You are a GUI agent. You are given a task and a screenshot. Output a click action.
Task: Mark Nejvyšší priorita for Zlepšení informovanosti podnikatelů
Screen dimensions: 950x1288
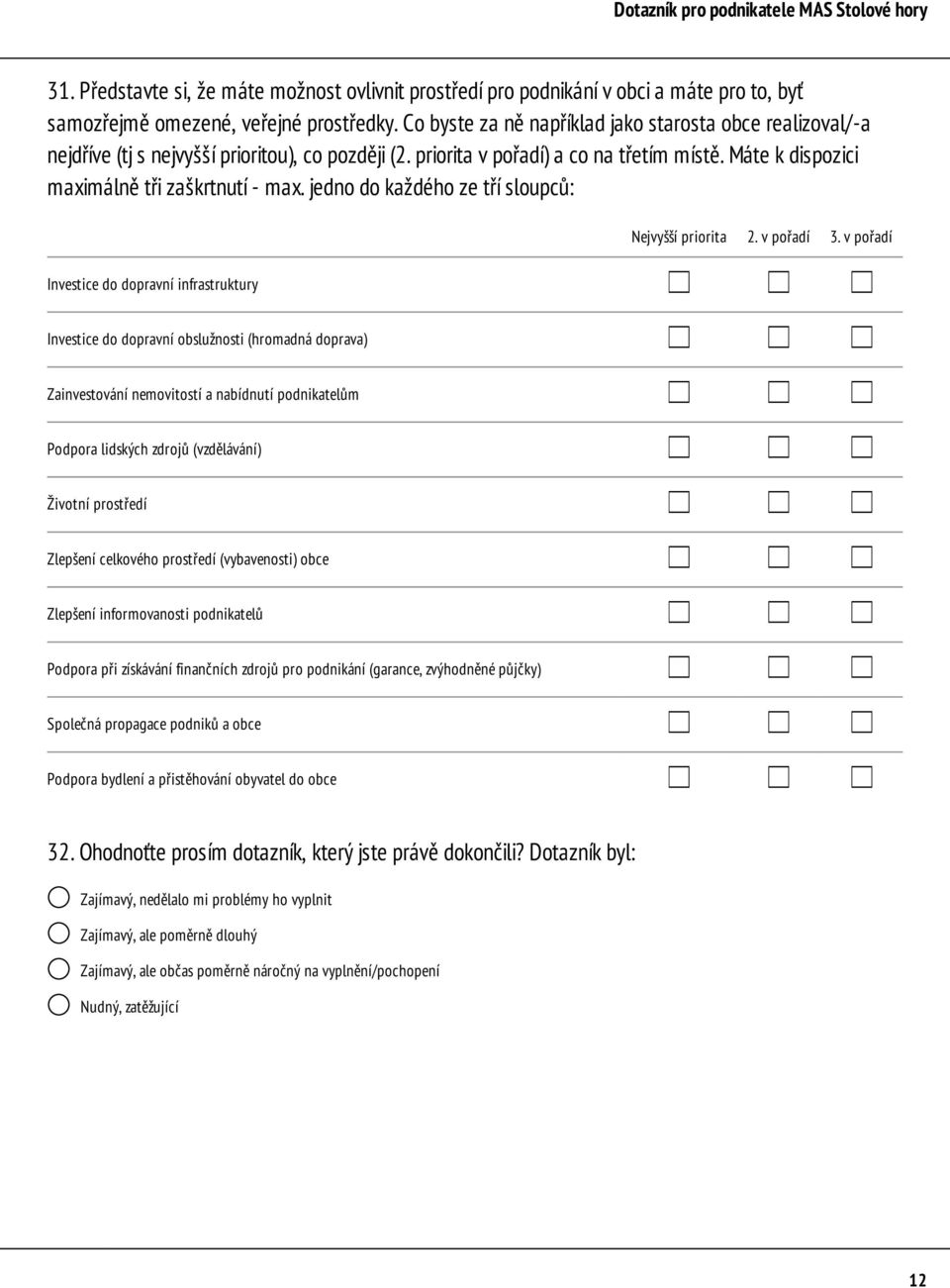678,613
